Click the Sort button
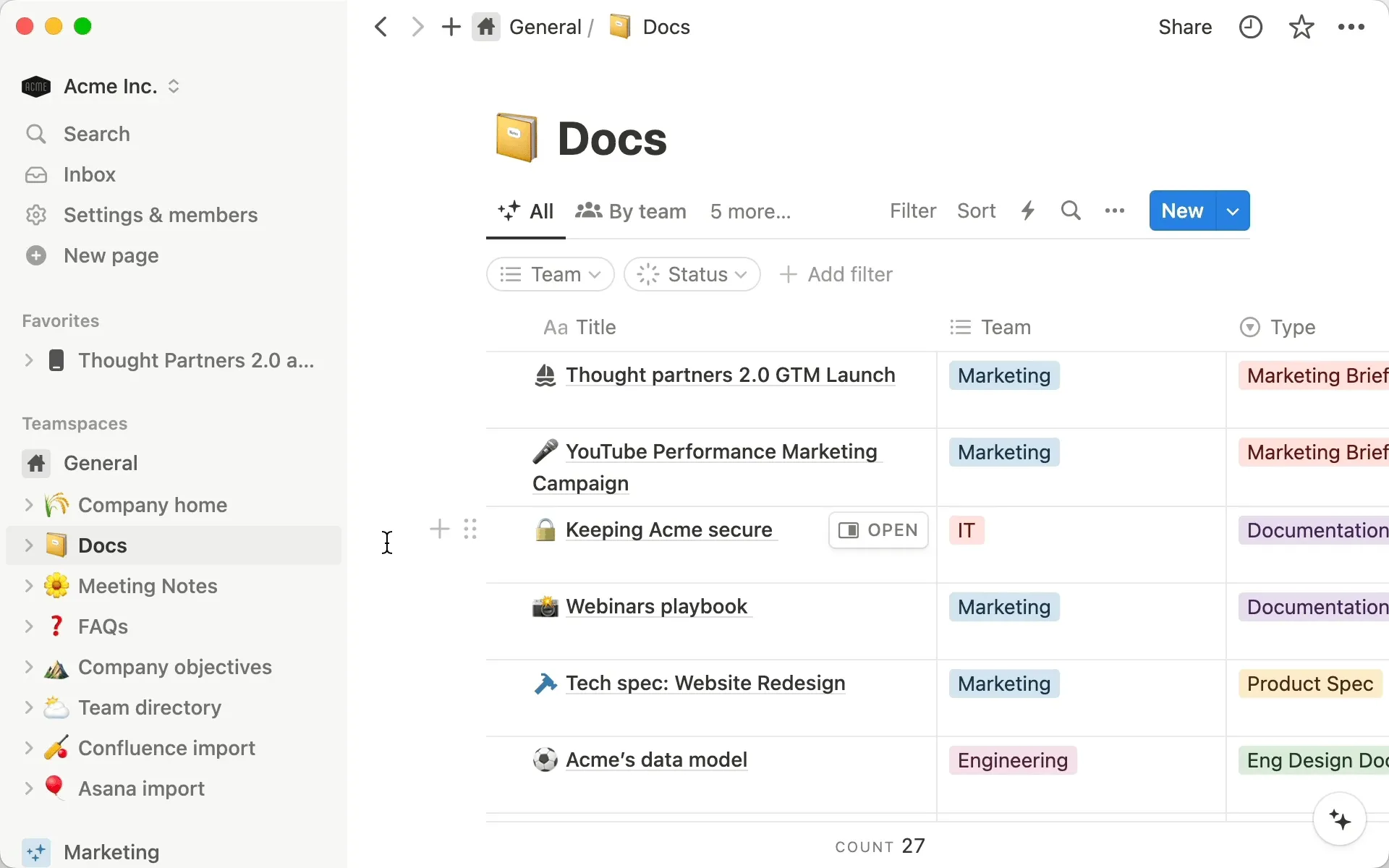 click(x=977, y=210)
